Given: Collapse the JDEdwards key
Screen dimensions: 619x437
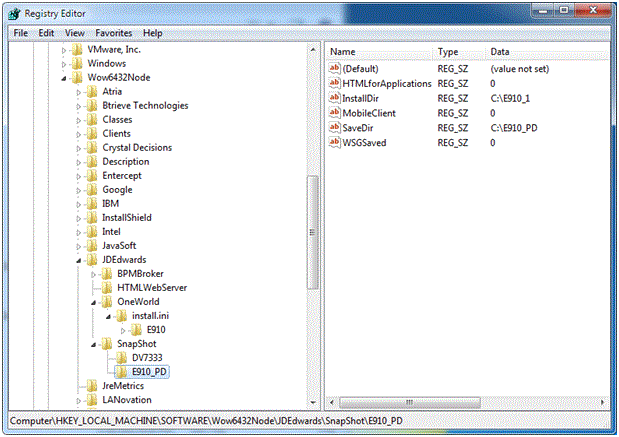Looking at the screenshot, I should pyautogui.click(x=79, y=261).
